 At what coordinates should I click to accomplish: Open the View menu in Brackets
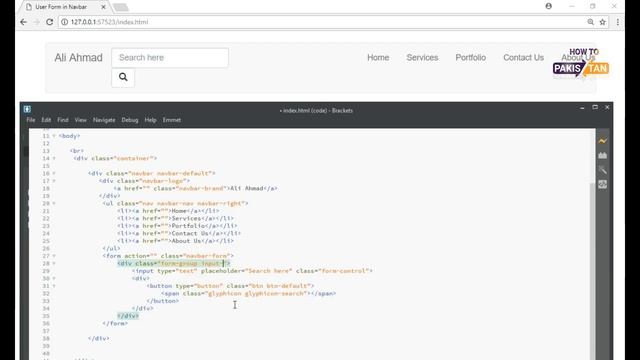[80, 120]
